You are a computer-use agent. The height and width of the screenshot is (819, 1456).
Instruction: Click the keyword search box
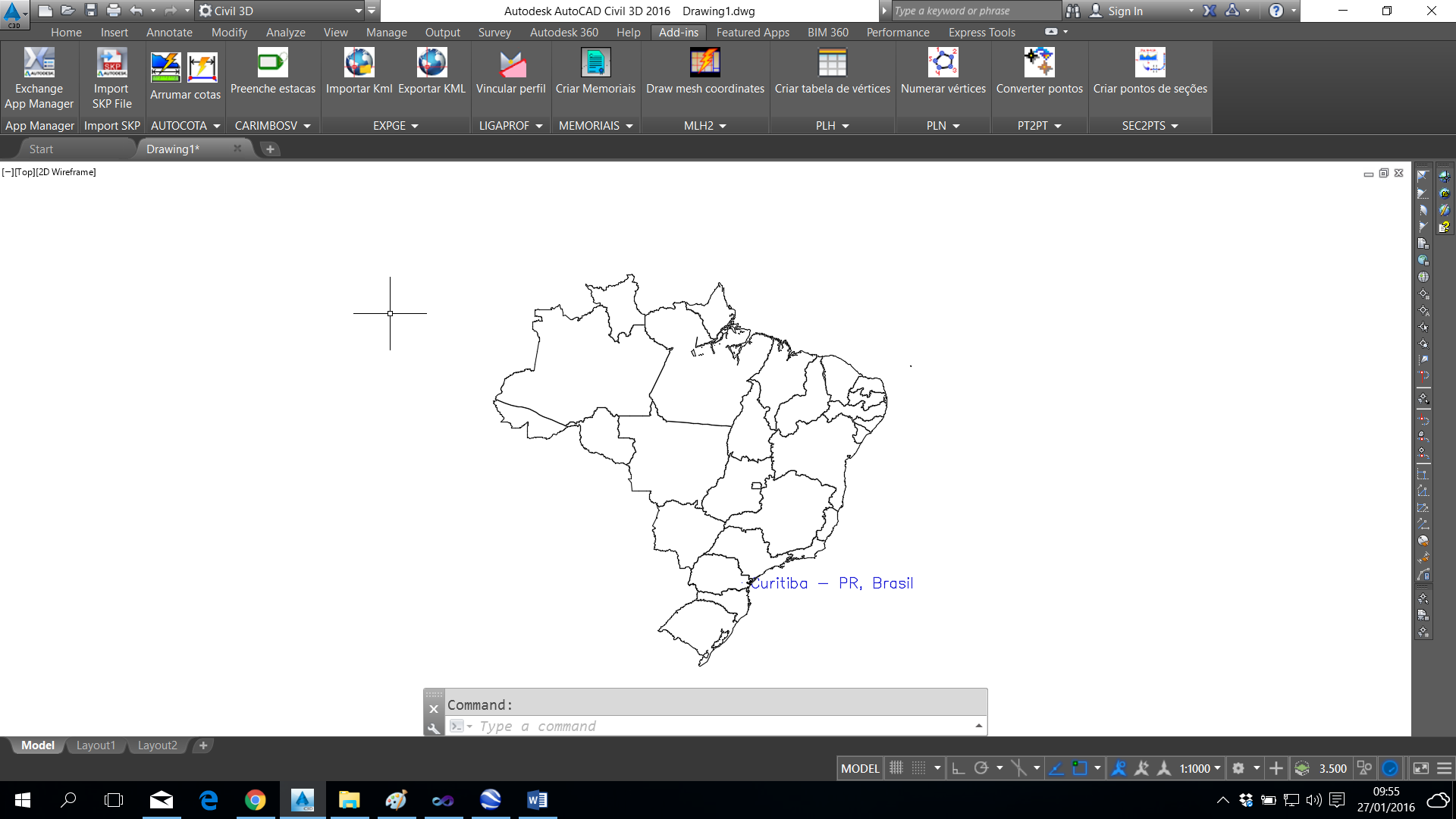coord(976,11)
